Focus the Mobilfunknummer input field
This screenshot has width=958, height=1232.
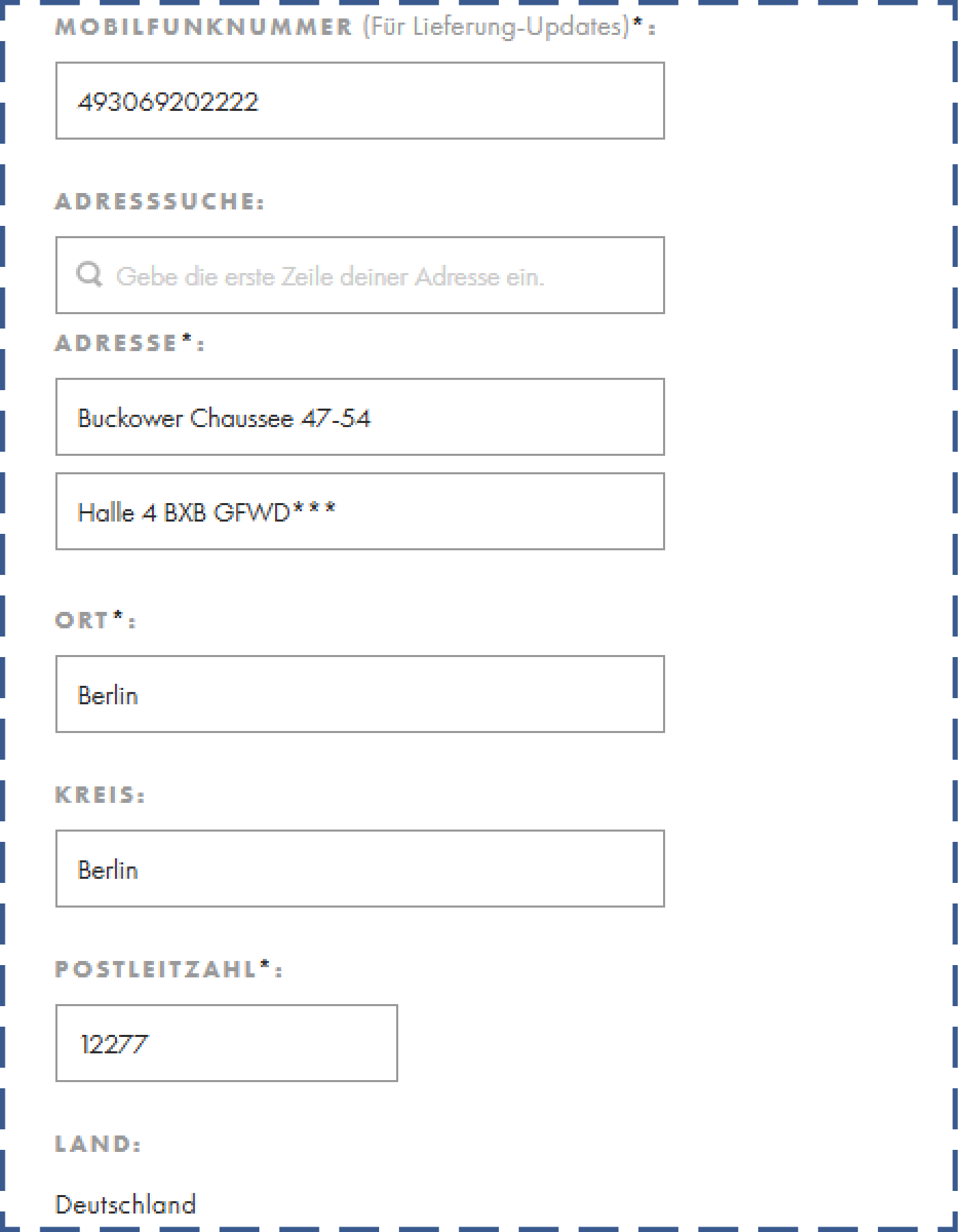359,101
